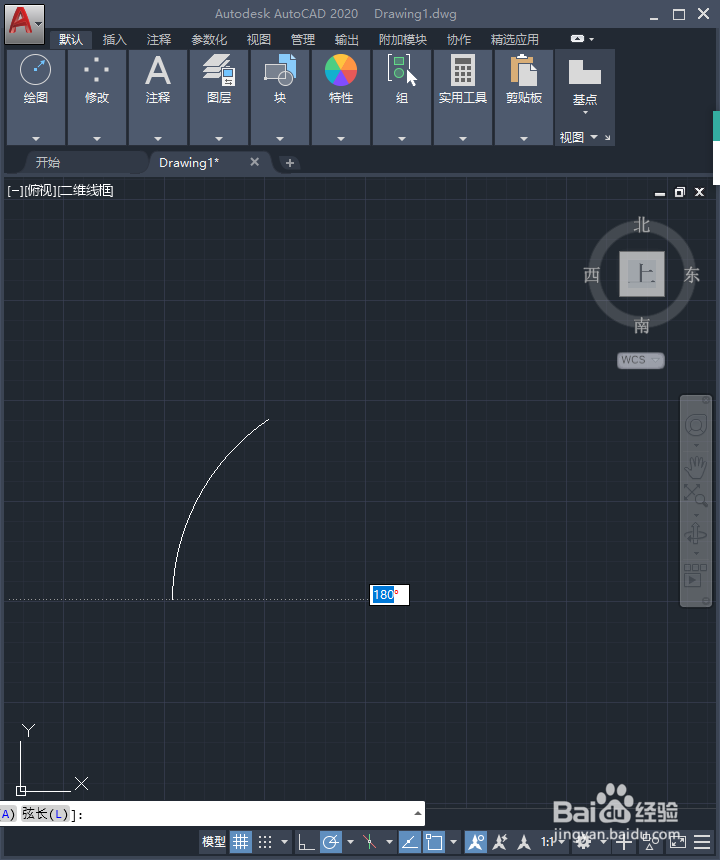
Task: Expand command line history arrow
Action: [418, 813]
